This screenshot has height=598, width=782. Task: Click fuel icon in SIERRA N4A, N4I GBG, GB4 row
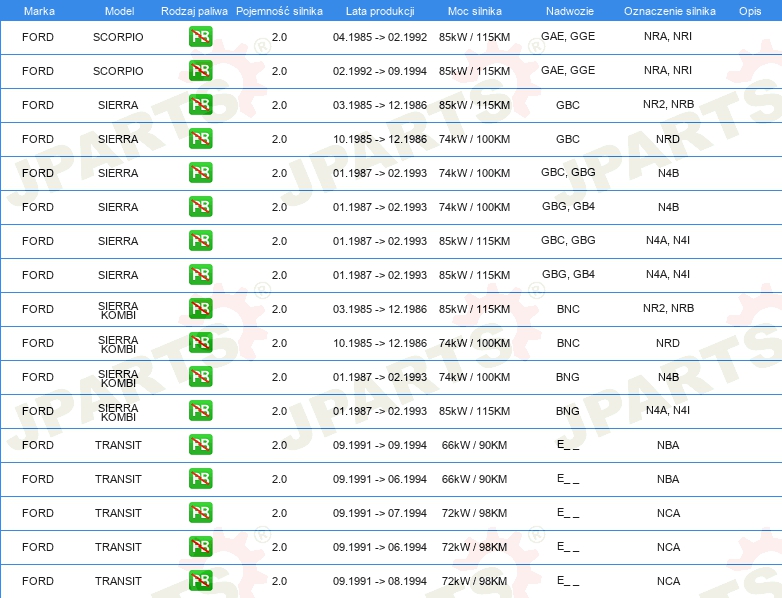(200, 274)
